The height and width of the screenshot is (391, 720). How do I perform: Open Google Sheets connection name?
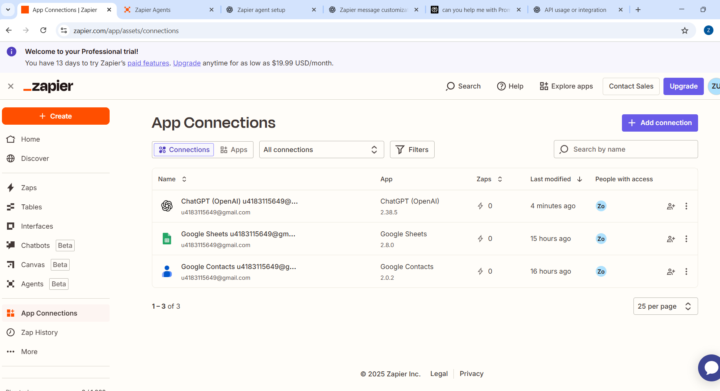click(x=238, y=234)
